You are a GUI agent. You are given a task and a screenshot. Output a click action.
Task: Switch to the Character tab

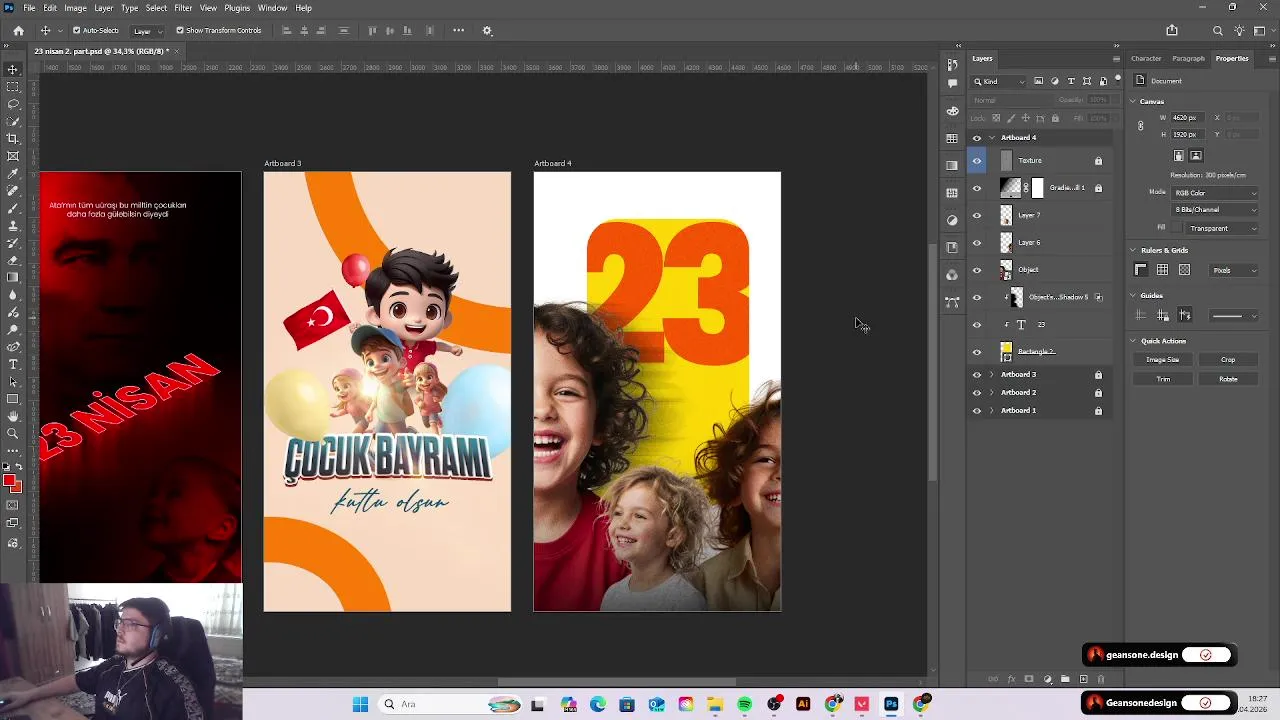pos(1146,58)
